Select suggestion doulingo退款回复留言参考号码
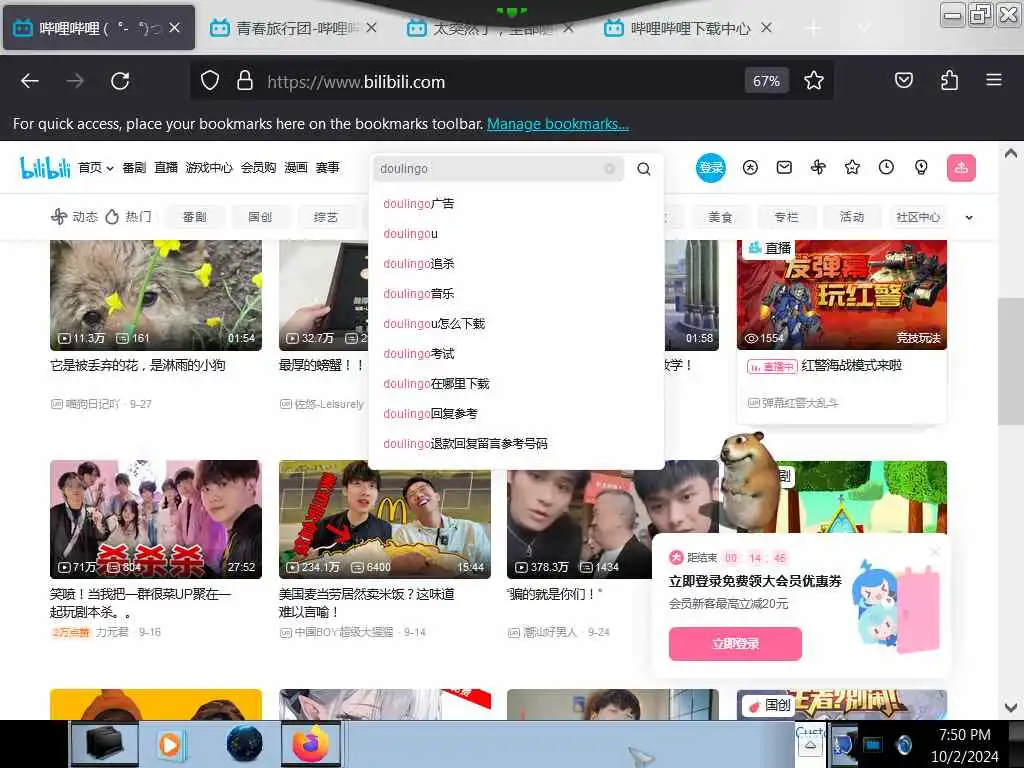The height and width of the screenshot is (768, 1024). 465,444
